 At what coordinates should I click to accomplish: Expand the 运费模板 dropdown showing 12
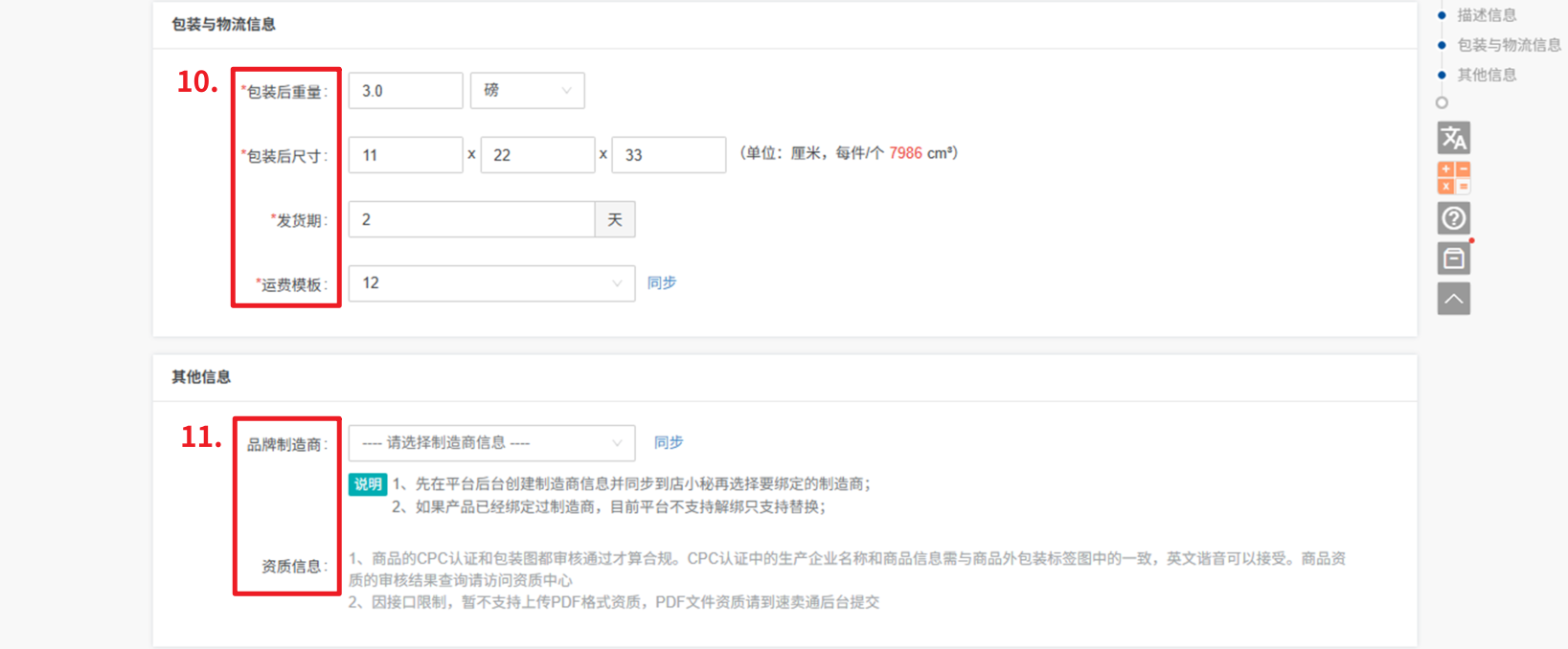pyautogui.click(x=491, y=283)
